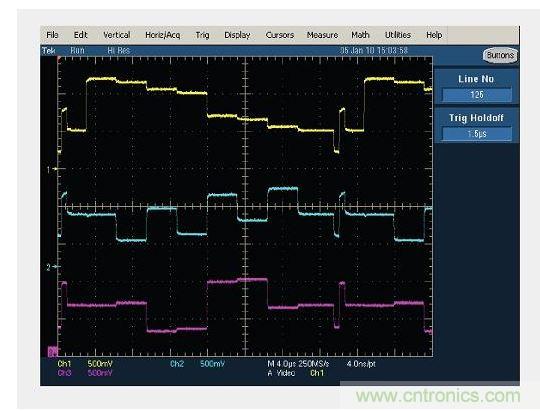540x411 pixels.
Task: Open the Edit menu
Action: (x=81, y=35)
